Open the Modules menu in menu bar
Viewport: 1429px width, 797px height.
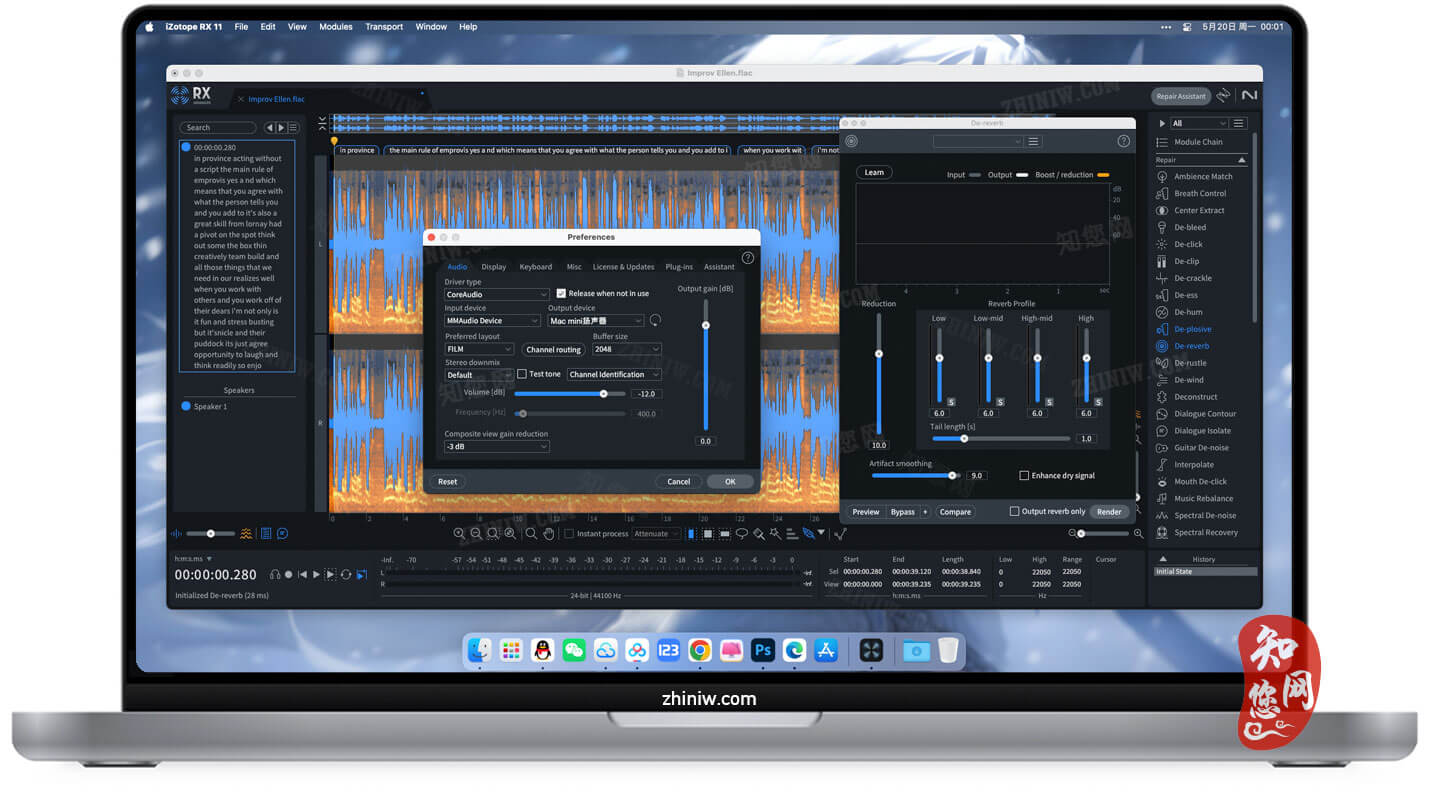point(336,27)
